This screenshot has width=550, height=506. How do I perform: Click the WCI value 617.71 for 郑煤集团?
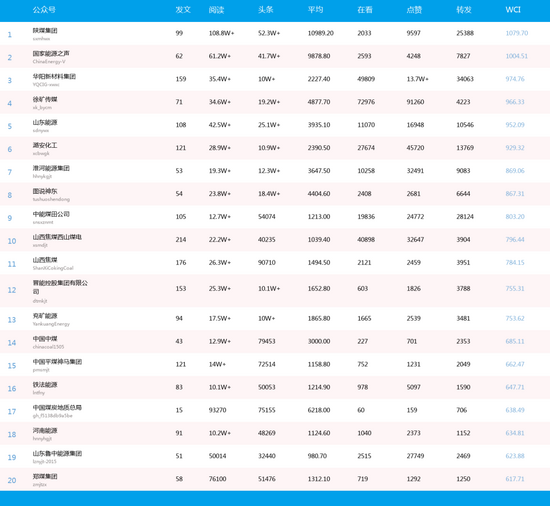(515, 479)
